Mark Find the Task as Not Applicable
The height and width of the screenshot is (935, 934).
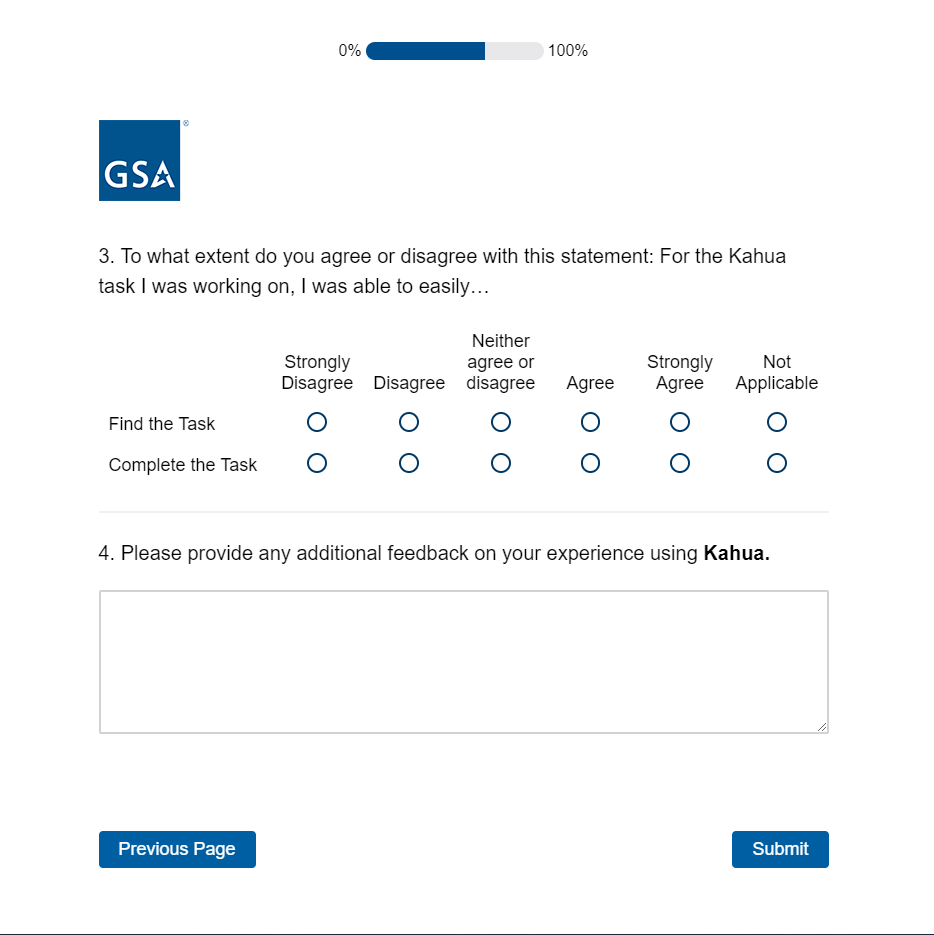coord(777,422)
